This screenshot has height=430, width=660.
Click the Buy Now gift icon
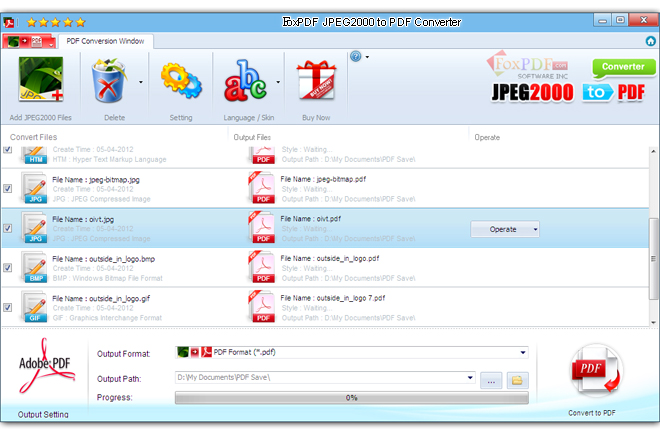(x=317, y=80)
